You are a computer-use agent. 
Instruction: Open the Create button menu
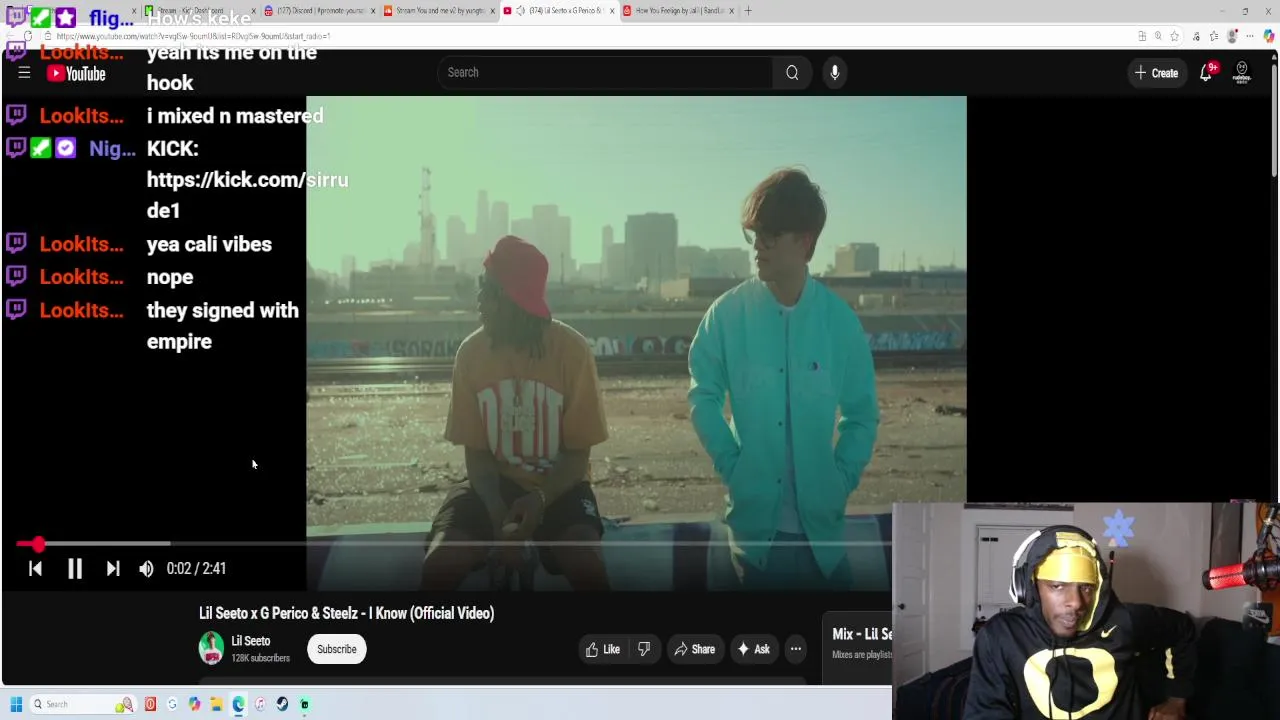pos(1156,73)
